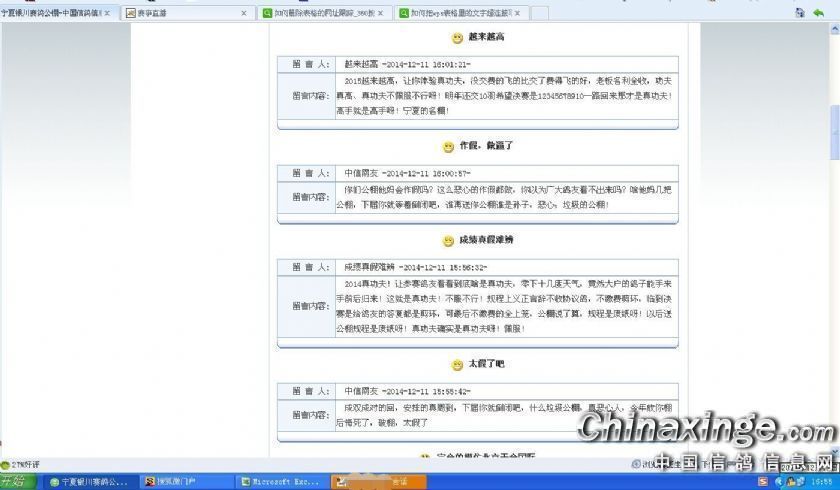This screenshot has width=840, height=490.
Task: Click the smiley icon beside 成绩真假难辨 heading
Action: tap(448, 242)
